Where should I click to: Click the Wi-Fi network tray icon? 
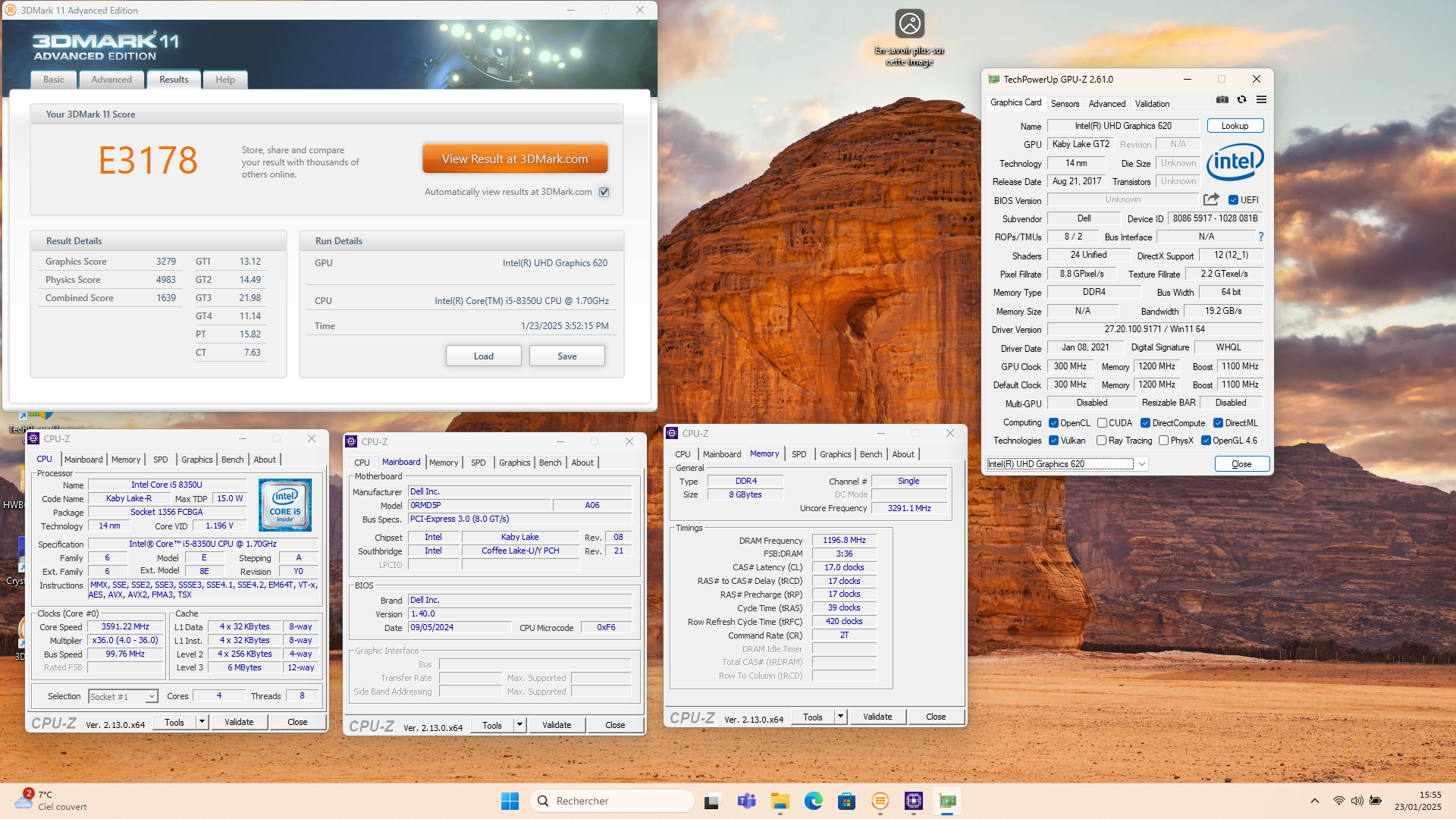1339,801
